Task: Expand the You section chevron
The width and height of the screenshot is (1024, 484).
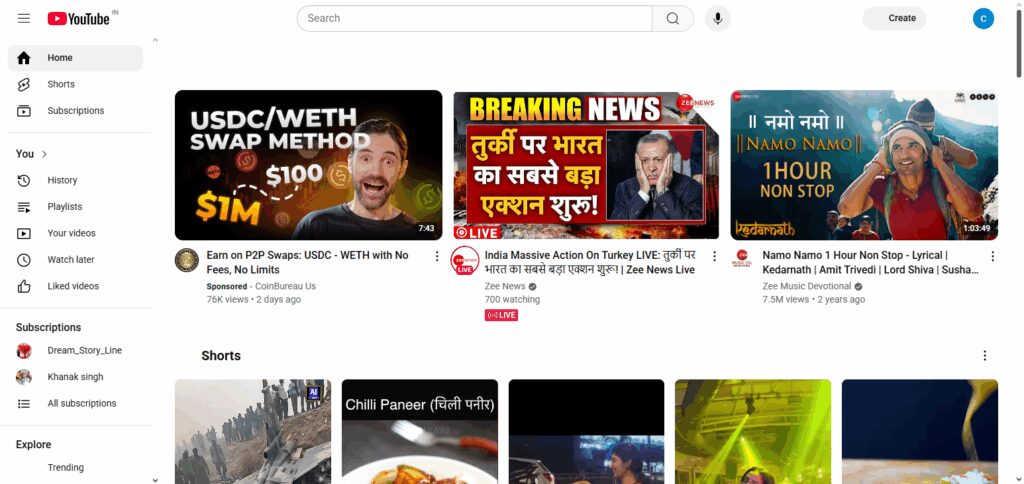Action: point(44,154)
